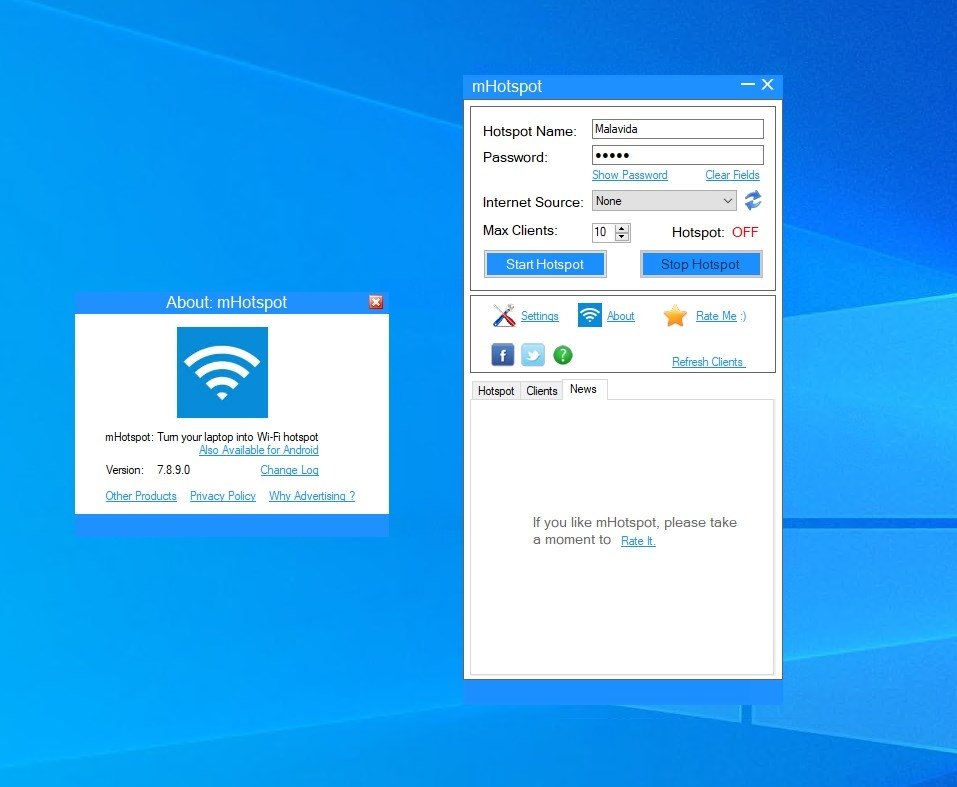Screen dimensions: 957x787
Task: Minimize the mHotspot window
Action: 748,84
